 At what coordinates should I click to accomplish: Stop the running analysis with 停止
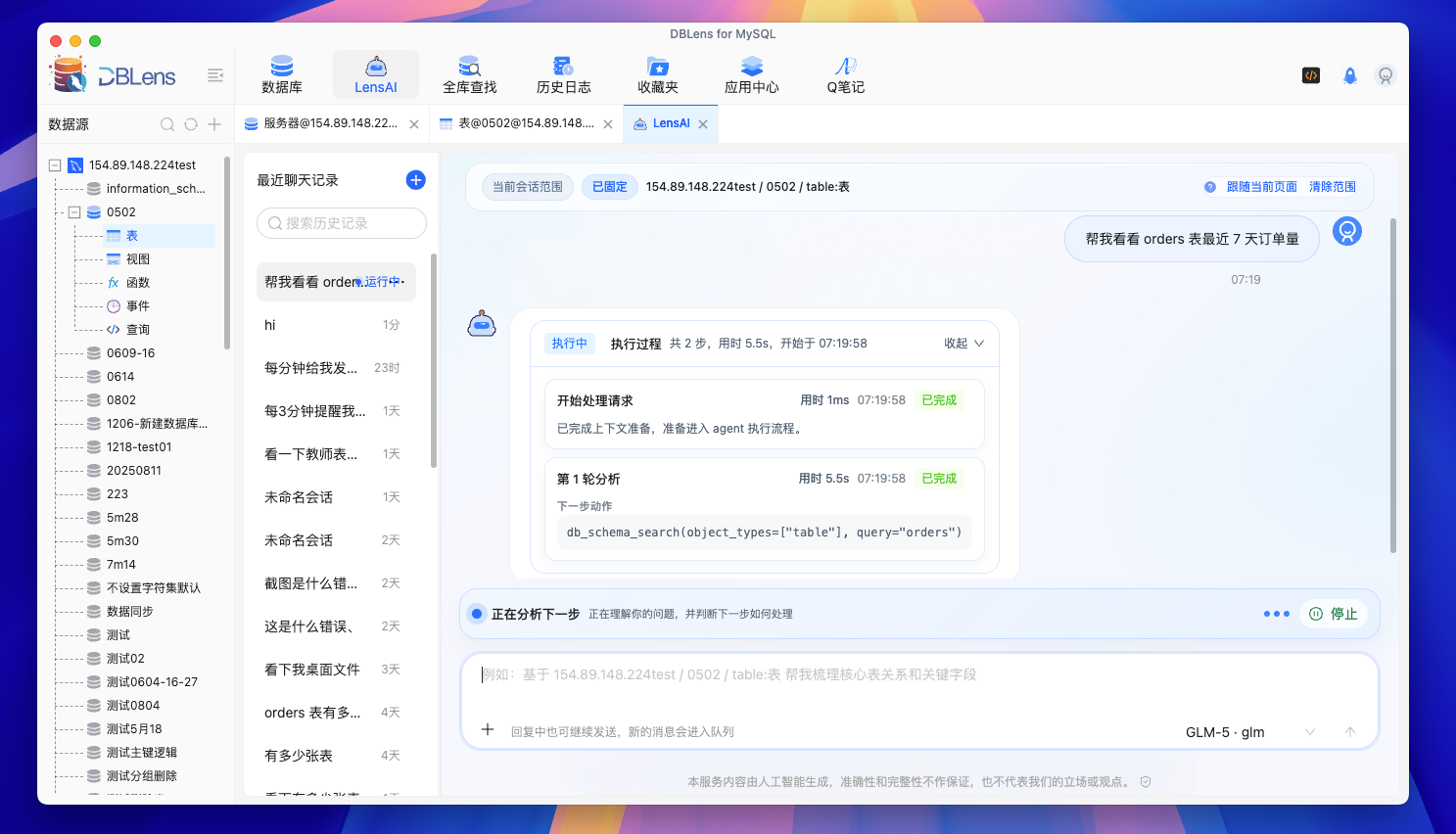pos(1334,614)
